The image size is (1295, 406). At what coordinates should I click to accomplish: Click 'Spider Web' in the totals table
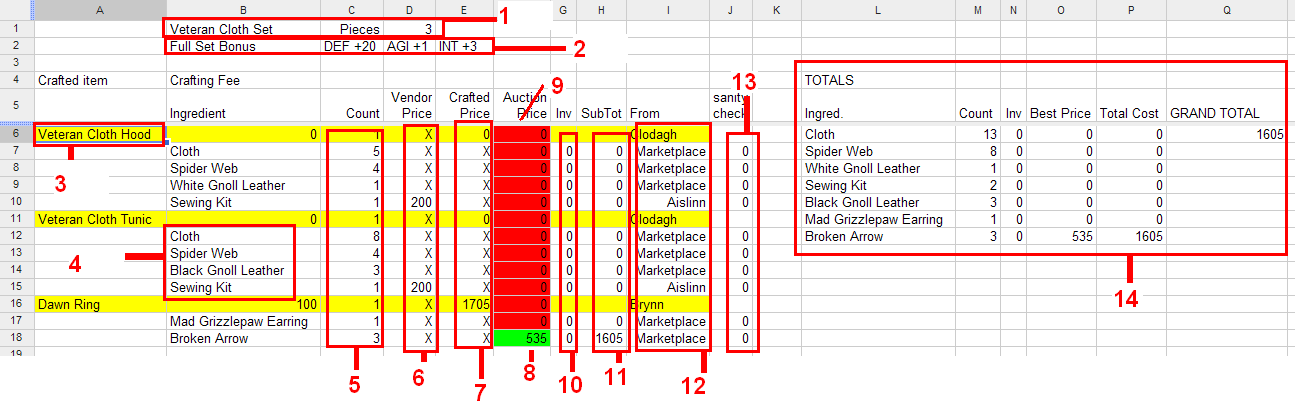877,151
